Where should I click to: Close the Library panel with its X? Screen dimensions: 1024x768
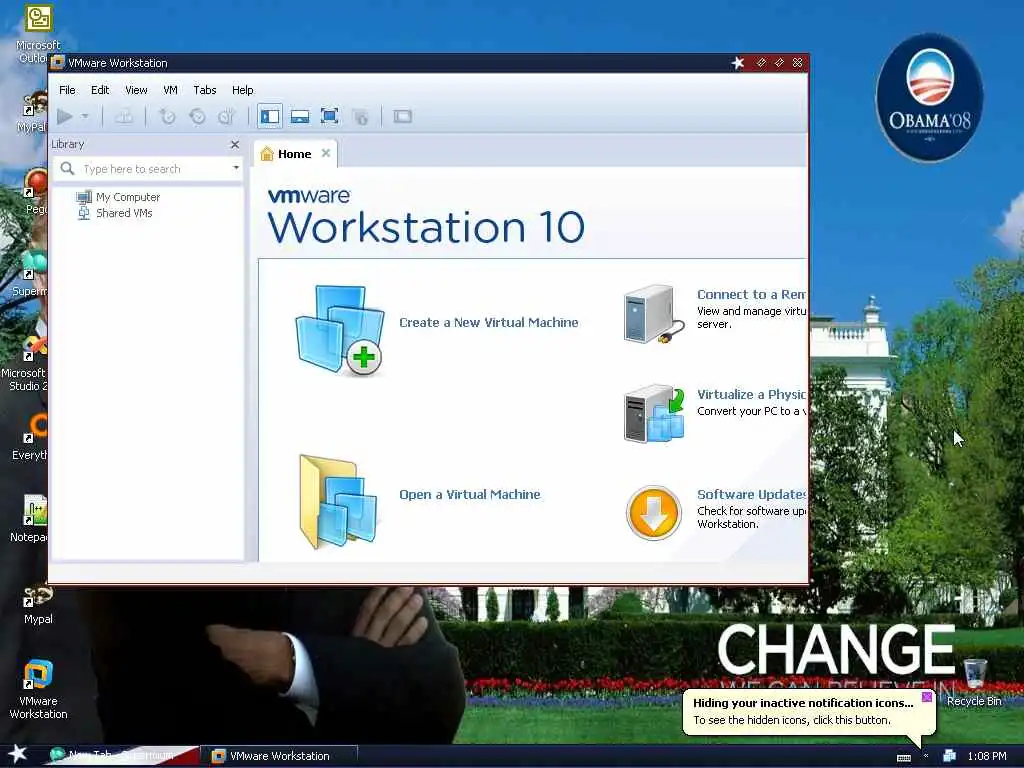[235, 144]
